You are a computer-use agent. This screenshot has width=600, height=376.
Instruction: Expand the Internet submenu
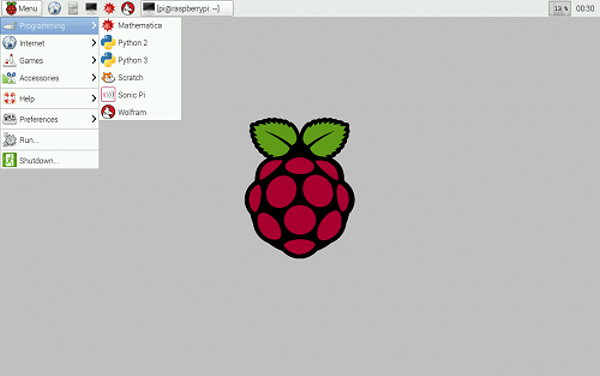click(49, 43)
